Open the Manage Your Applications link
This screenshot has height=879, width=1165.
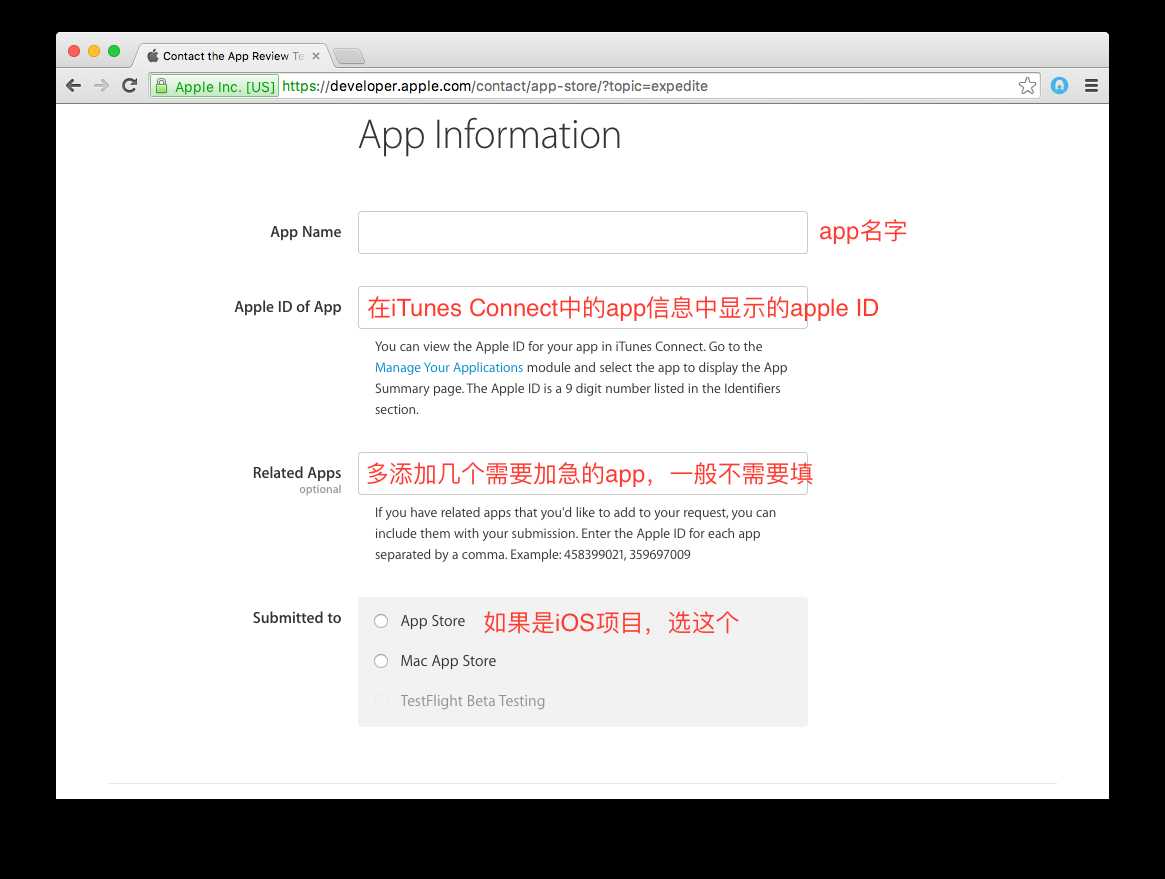449,368
